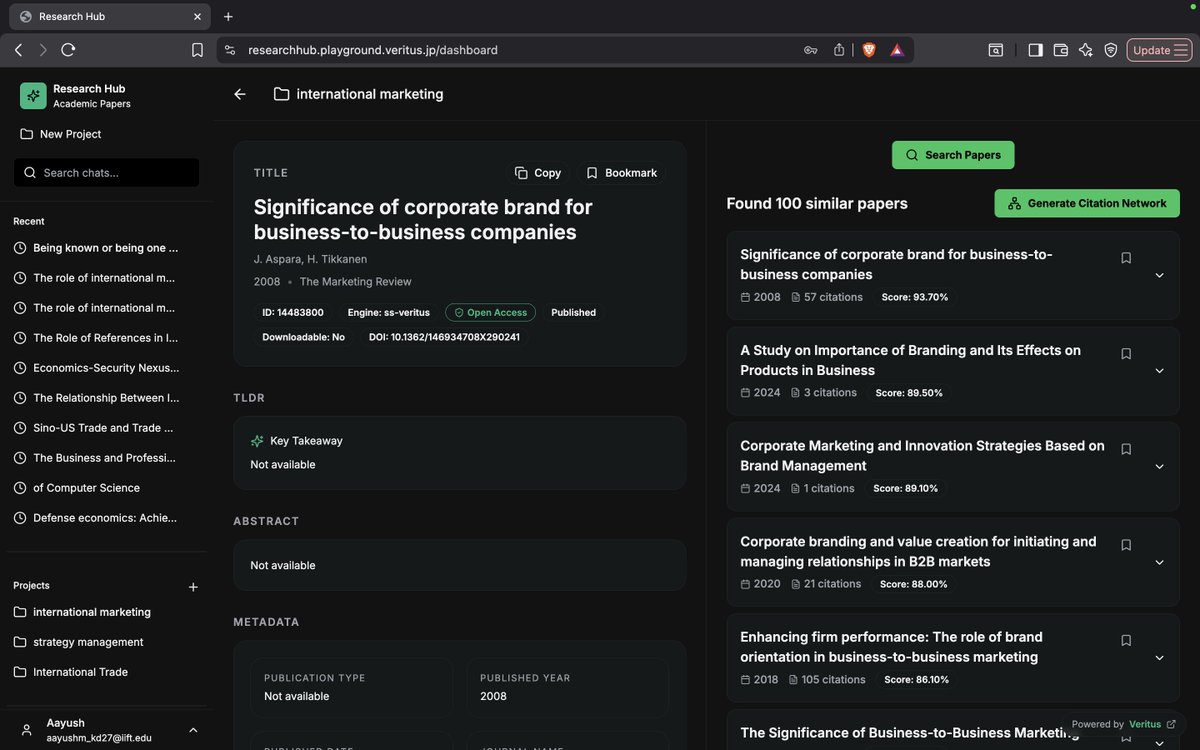The image size is (1200, 750).
Task: Expand the Aayush account menu chevron
Action: coord(193,730)
